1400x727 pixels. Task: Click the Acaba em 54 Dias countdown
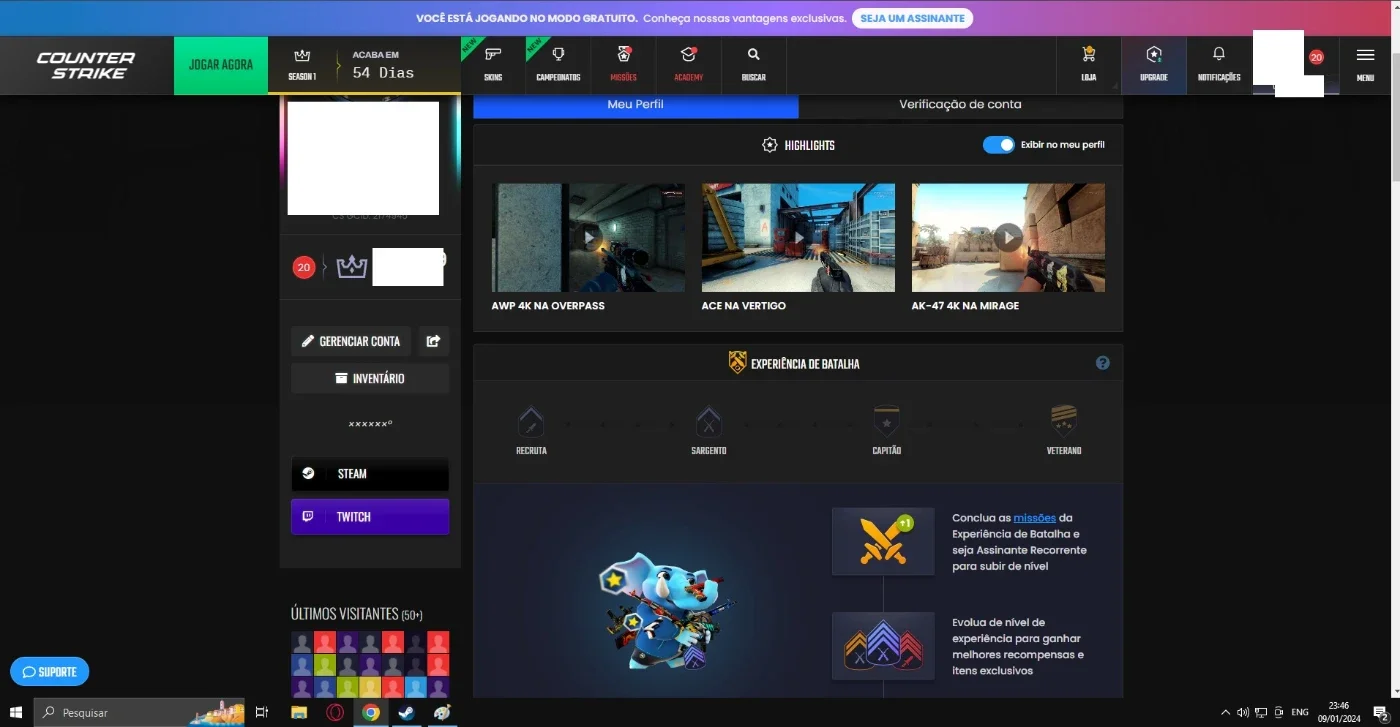tap(383, 65)
